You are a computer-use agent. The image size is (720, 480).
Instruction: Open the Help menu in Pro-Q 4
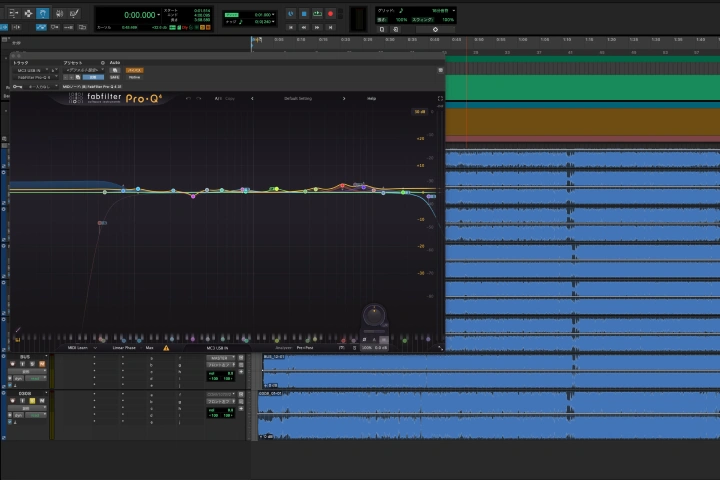pyautogui.click(x=371, y=99)
